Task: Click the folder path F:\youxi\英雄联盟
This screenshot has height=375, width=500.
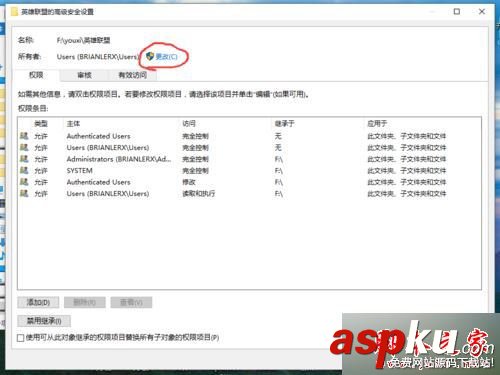Action: pyautogui.click(x=83, y=40)
